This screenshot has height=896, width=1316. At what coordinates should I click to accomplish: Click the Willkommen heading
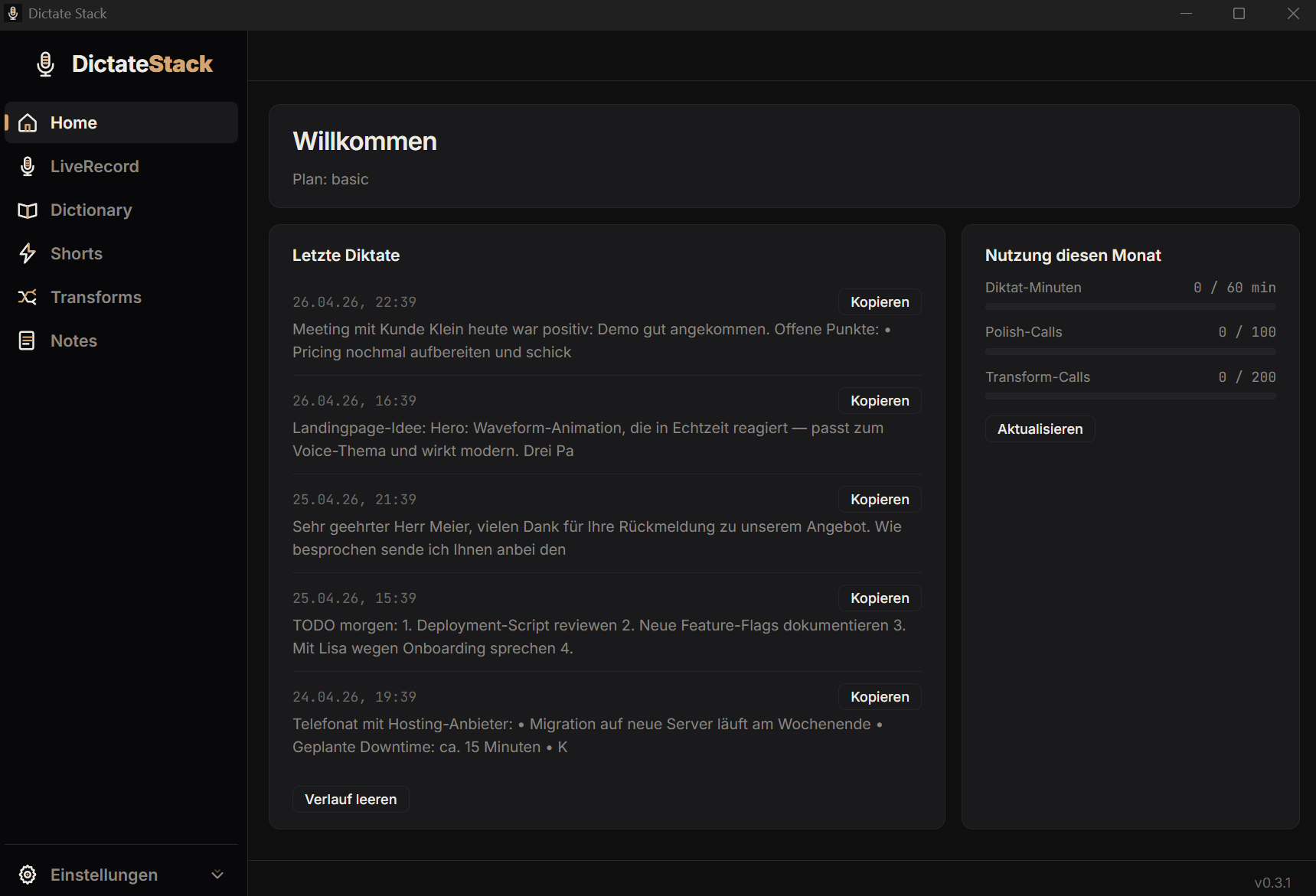pyautogui.click(x=364, y=142)
